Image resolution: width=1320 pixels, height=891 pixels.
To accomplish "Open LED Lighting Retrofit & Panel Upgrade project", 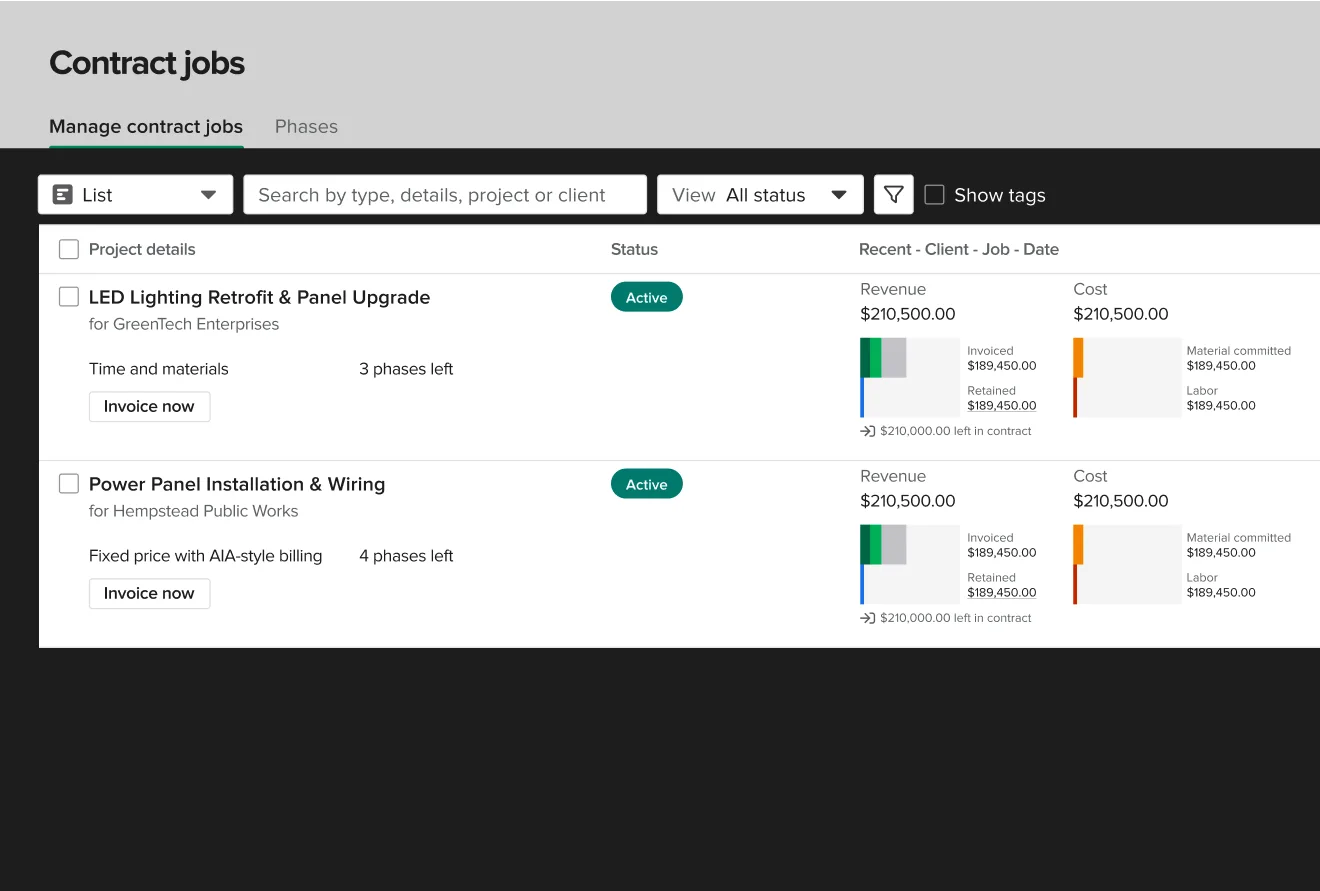I will point(259,297).
